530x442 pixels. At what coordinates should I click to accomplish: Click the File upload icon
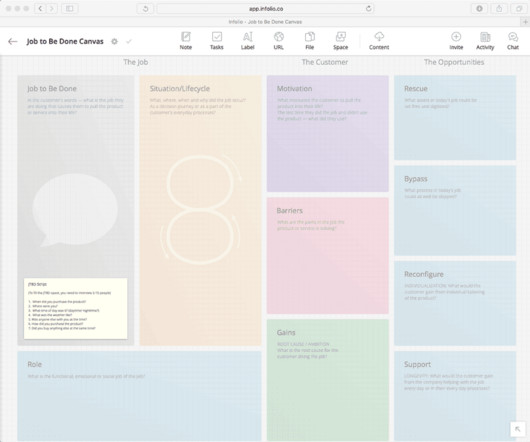coord(310,41)
